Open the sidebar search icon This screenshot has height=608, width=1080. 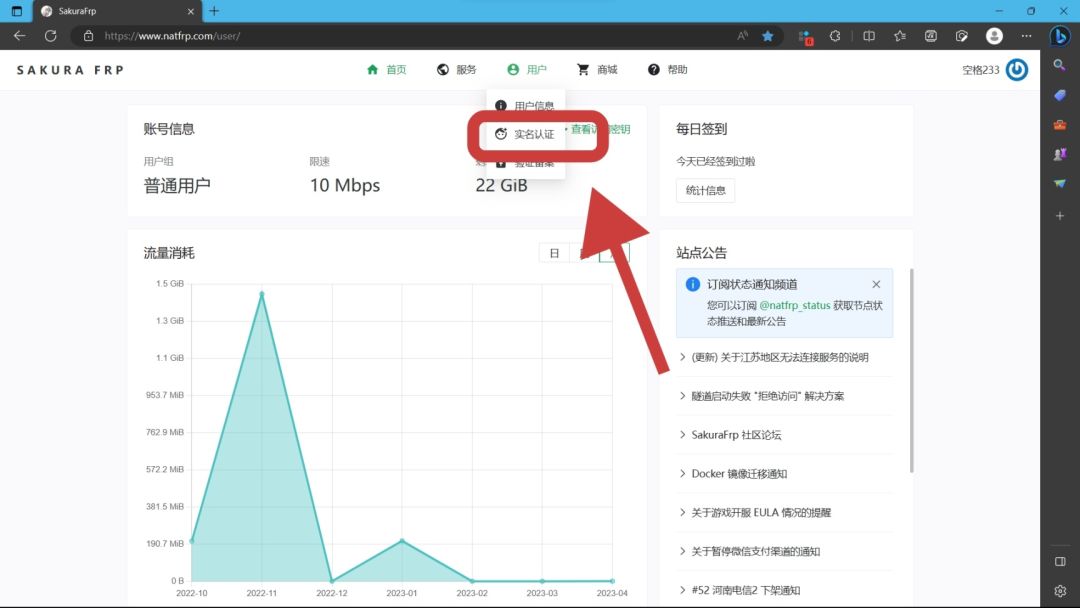1059,65
